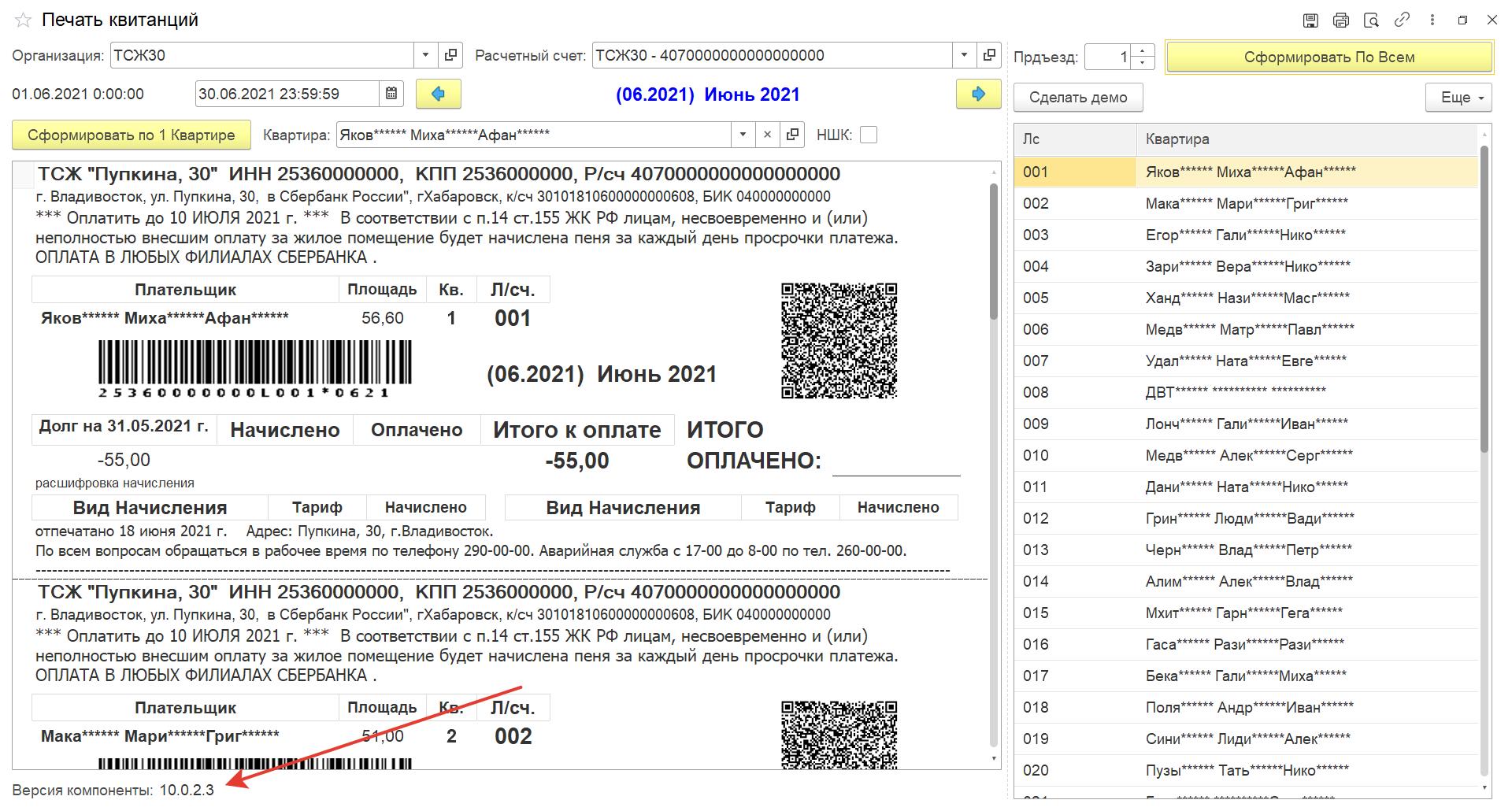
Task: Click version label Версия компоненты: 10.0.2.3
Action: pyautogui.click(x=113, y=790)
